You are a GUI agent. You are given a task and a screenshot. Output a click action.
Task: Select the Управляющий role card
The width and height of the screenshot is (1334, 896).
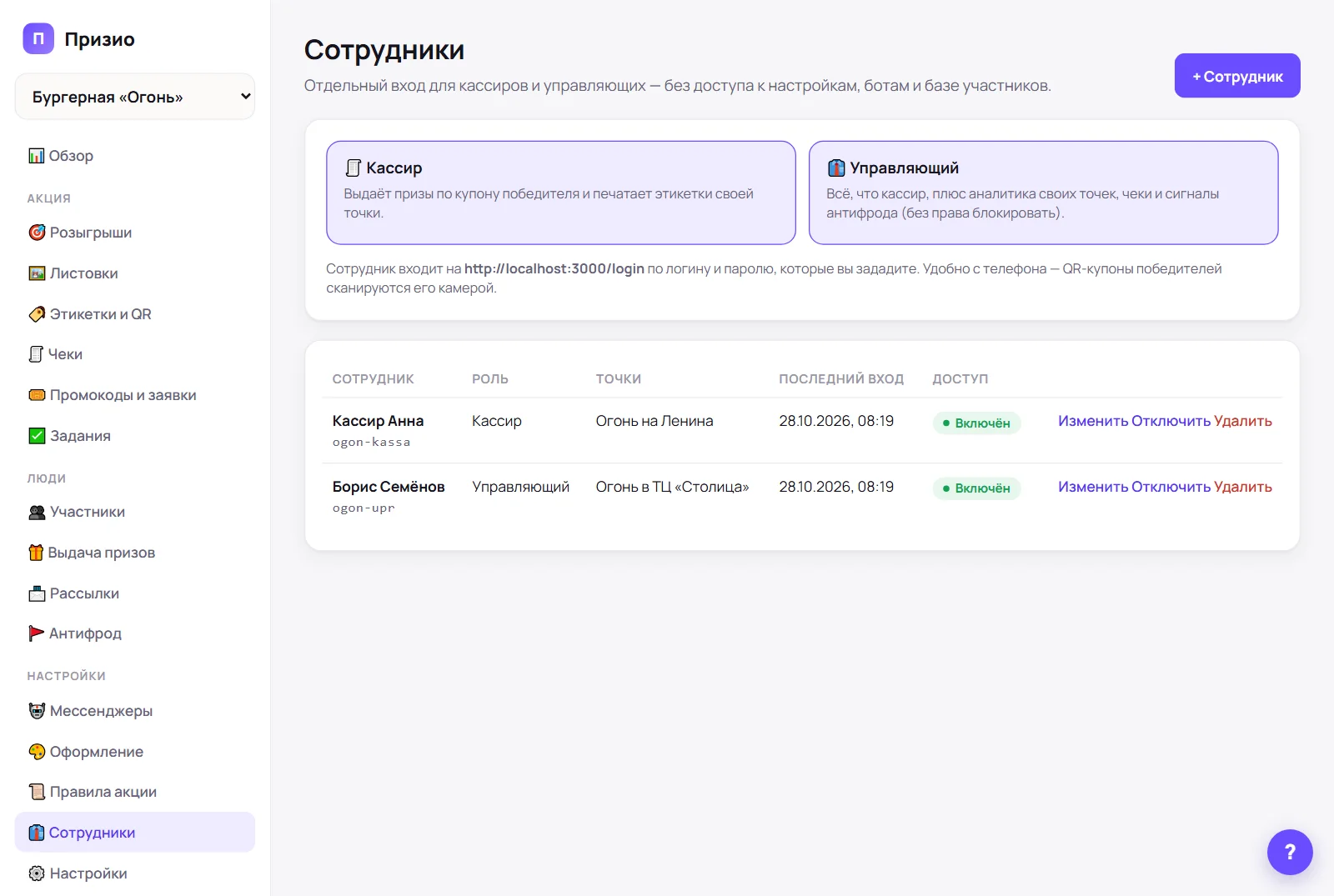click(1044, 193)
